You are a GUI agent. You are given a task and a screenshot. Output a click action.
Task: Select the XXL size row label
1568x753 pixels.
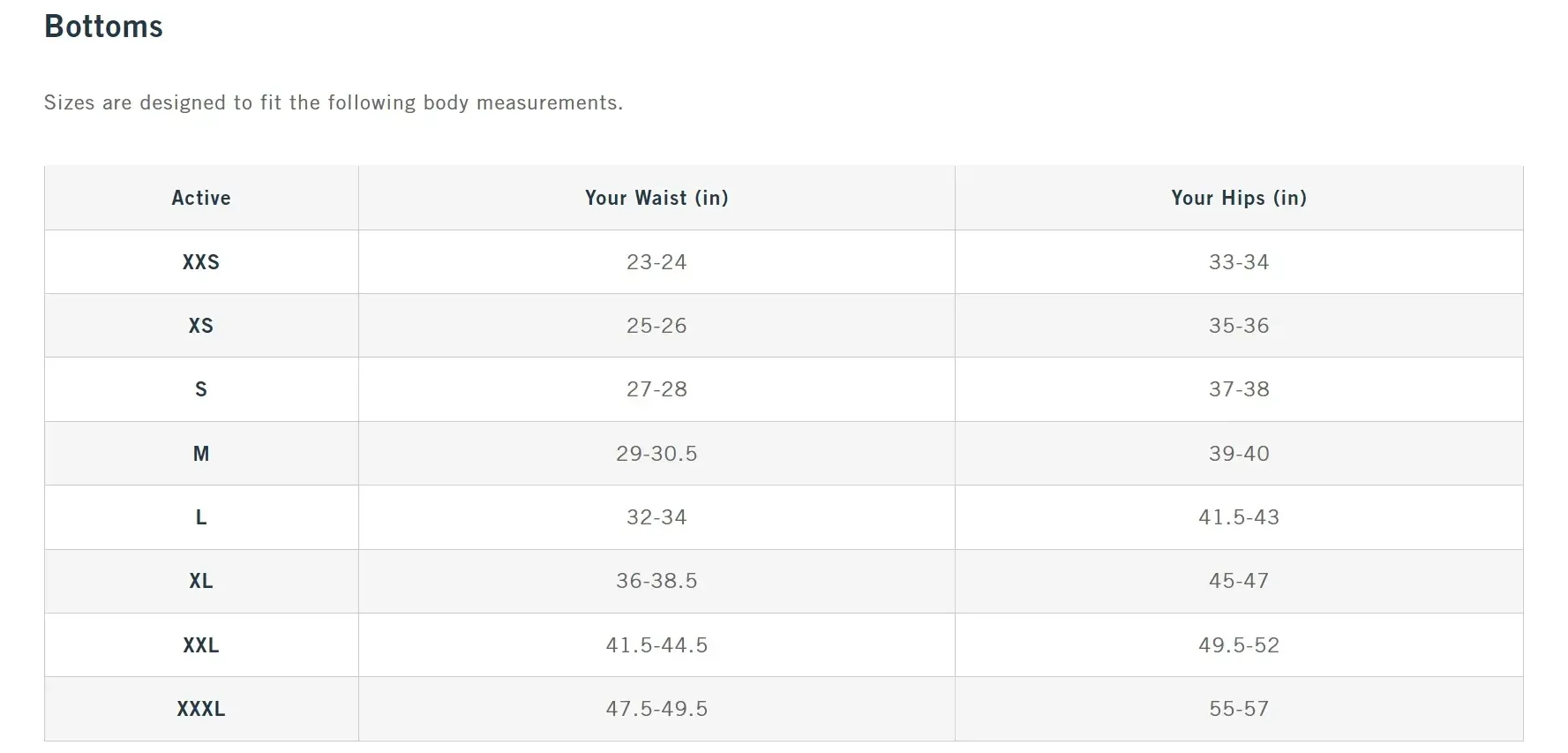click(201, 645)
